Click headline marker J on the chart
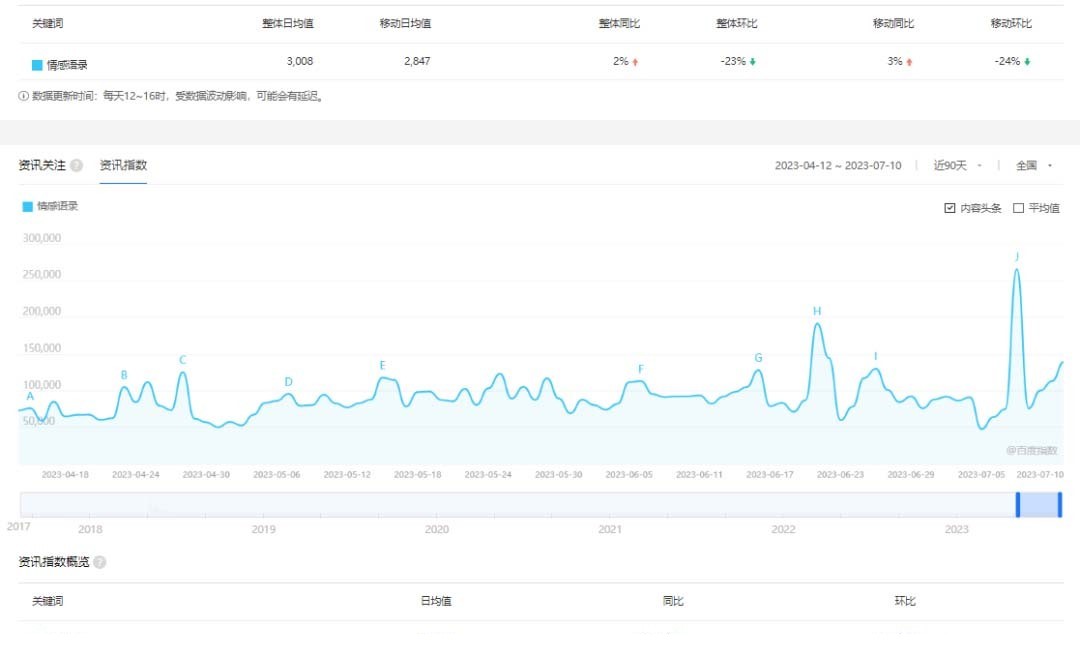This screenshot has width=1080, height=657. tap(1017, 257)
